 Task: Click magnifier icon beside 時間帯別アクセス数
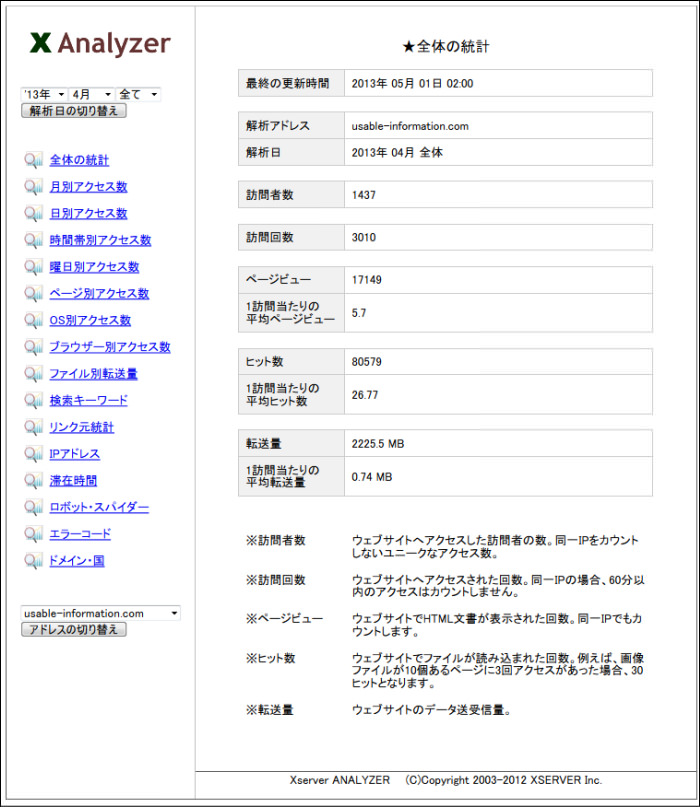coord(33,240)
